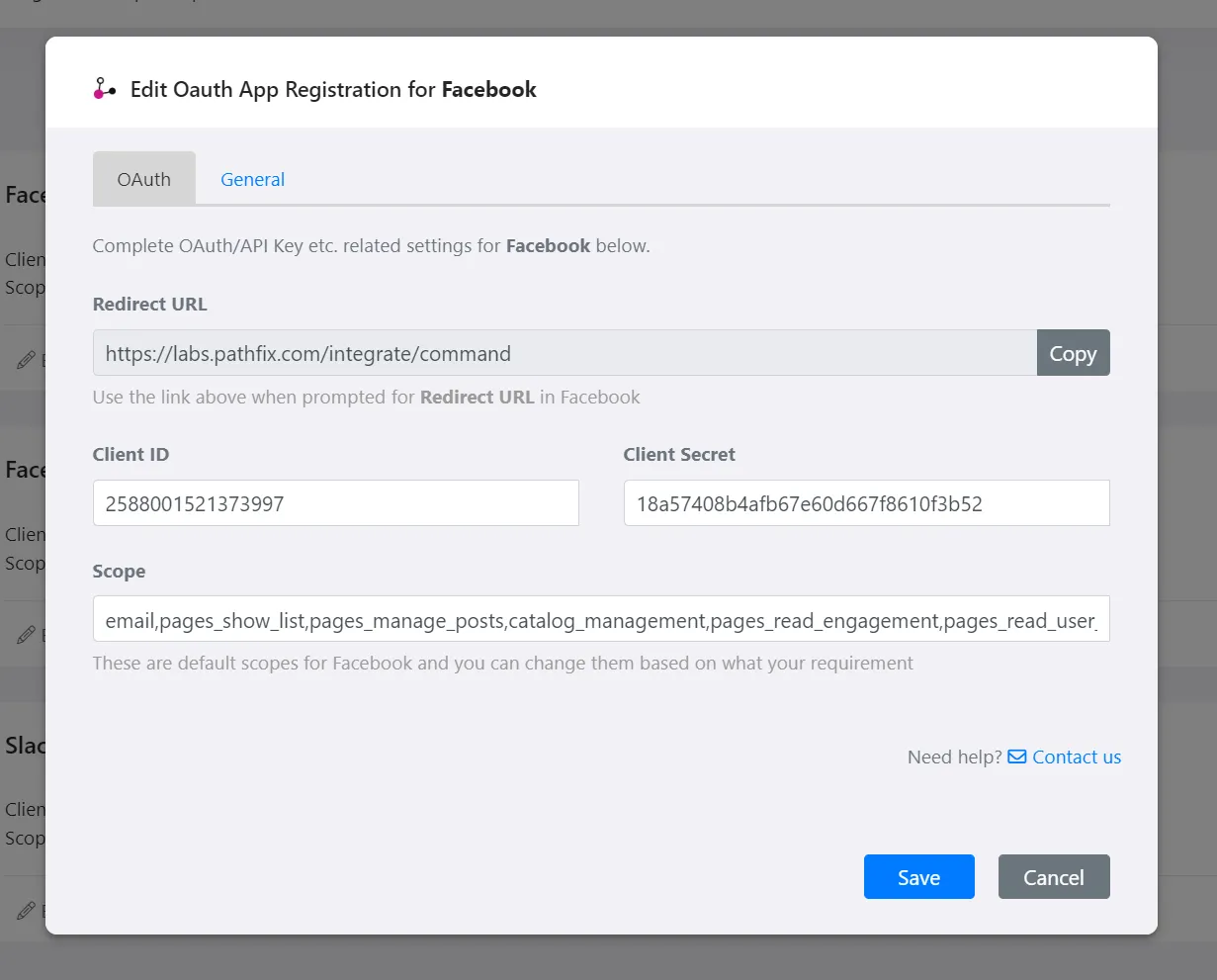The width and height of the screenshot is (1217, 980).
Task: Click the 'Client Secret' label
Action: click(679, 455)
